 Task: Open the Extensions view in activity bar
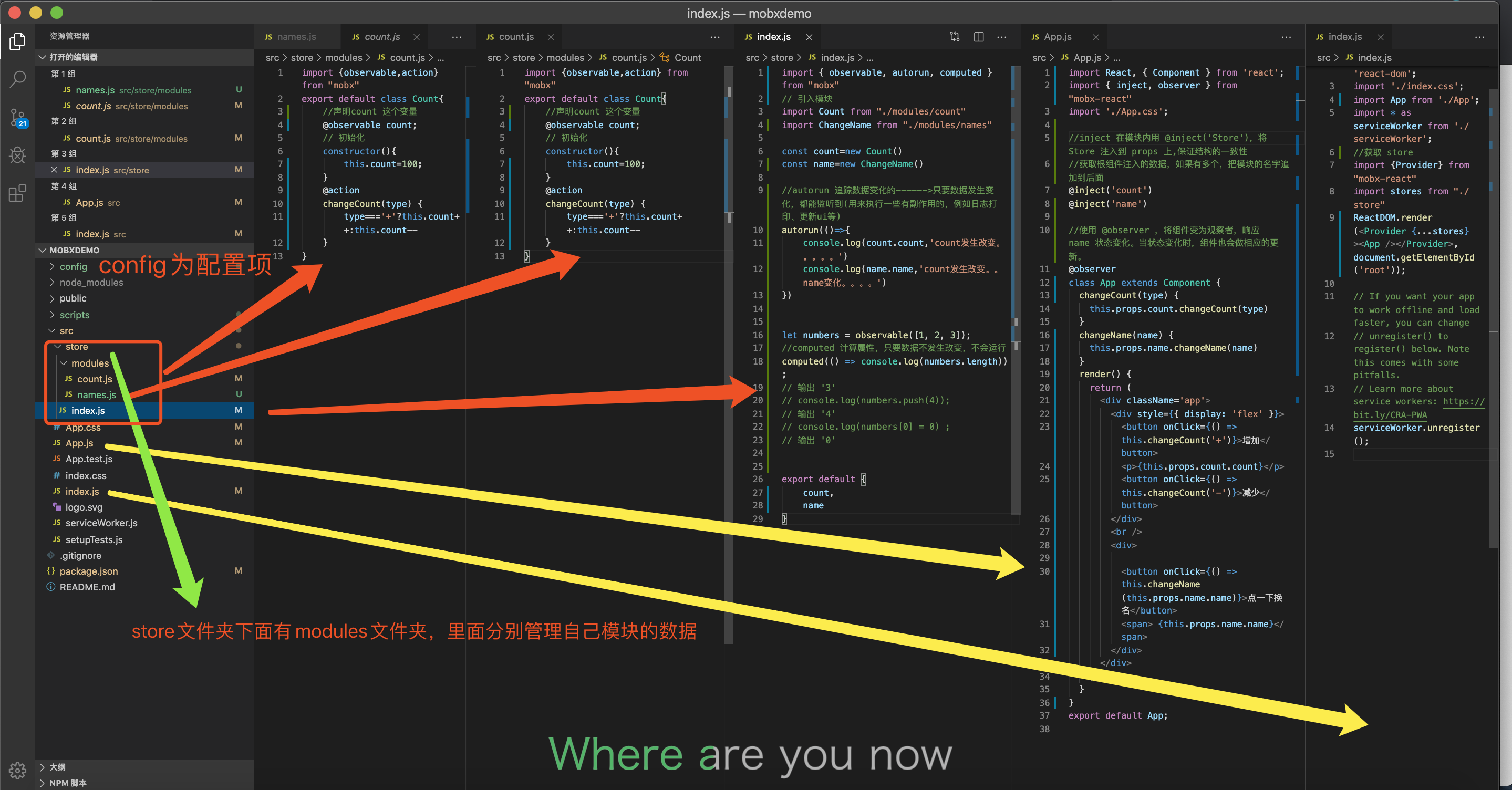tap(18, 193)
